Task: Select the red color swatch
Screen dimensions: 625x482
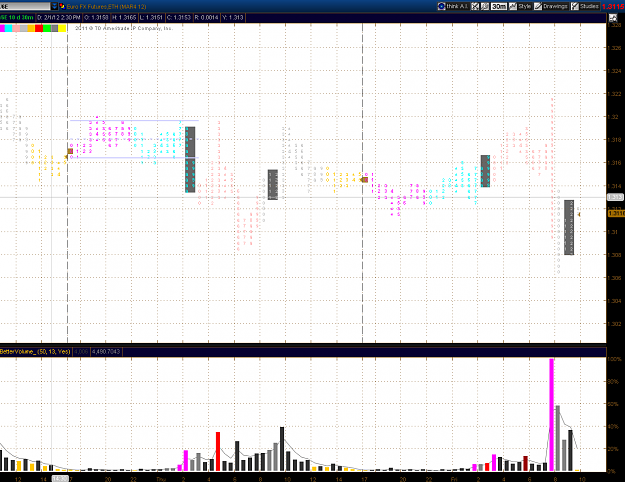Action: coord(39,28)
